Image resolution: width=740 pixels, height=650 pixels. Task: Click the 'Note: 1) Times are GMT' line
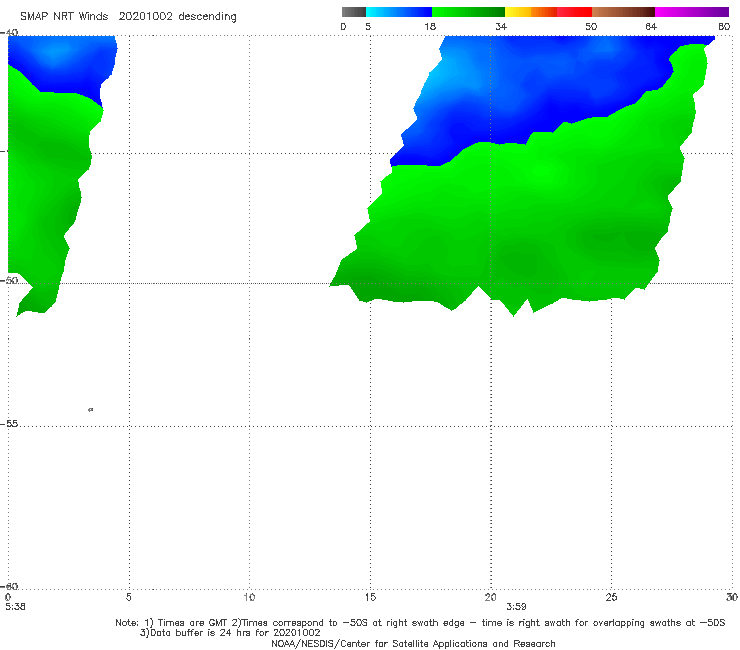tap(420, 623)
